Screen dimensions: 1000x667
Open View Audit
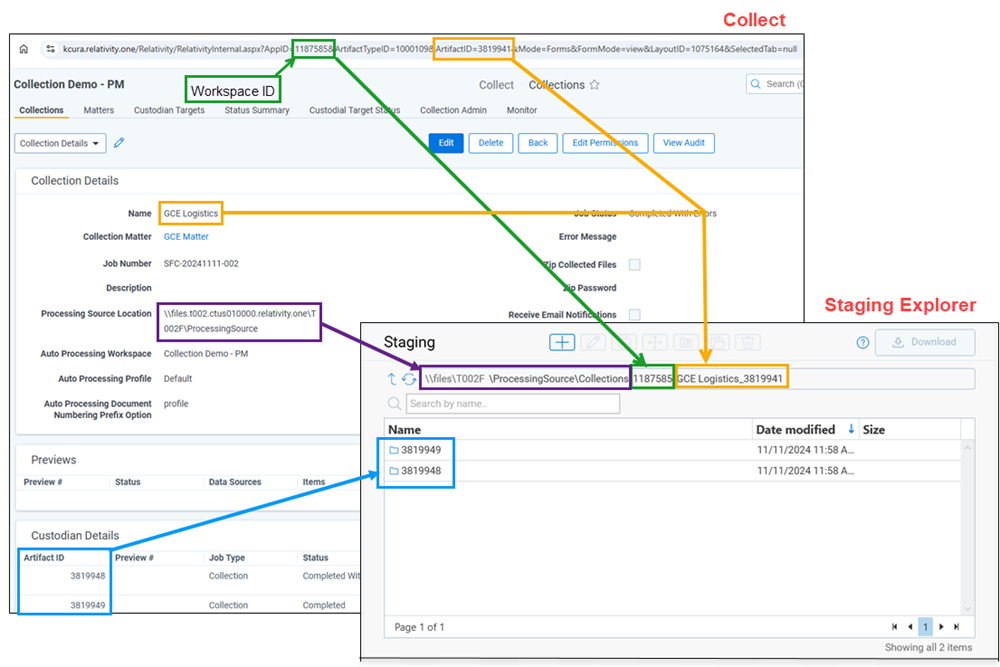684,143
